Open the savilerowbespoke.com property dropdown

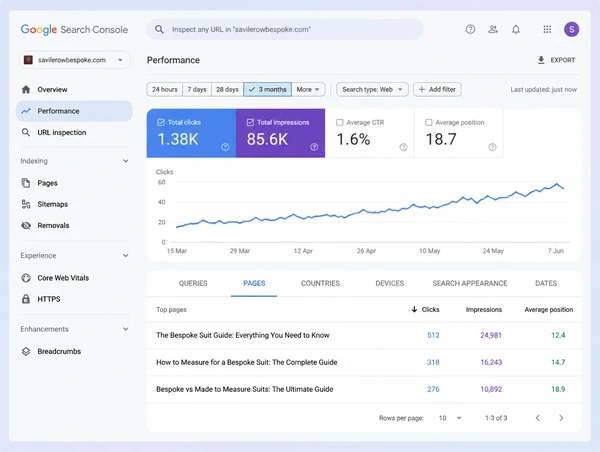[x=74, y=60]
